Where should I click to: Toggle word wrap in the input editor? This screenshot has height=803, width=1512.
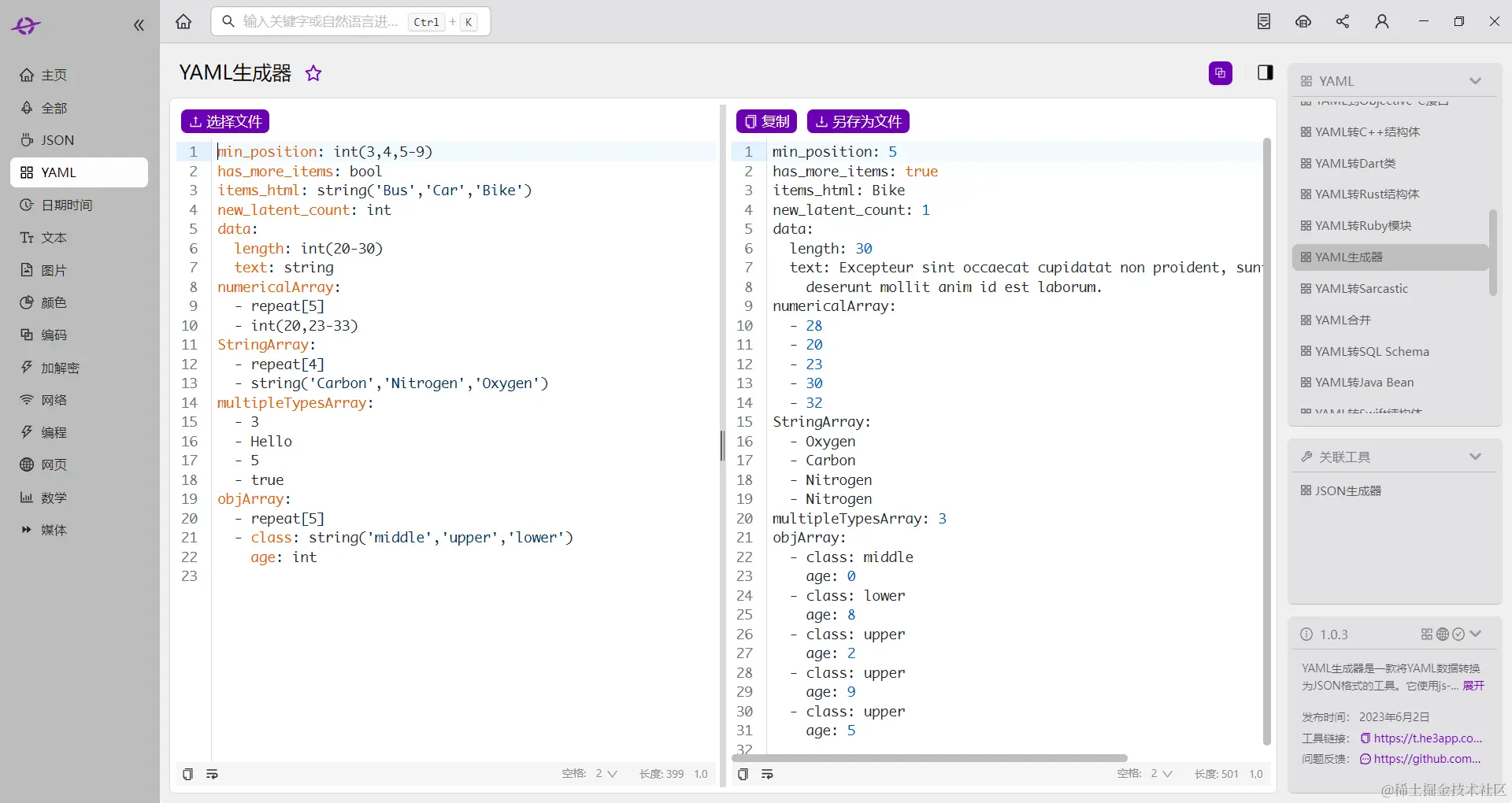212,774
